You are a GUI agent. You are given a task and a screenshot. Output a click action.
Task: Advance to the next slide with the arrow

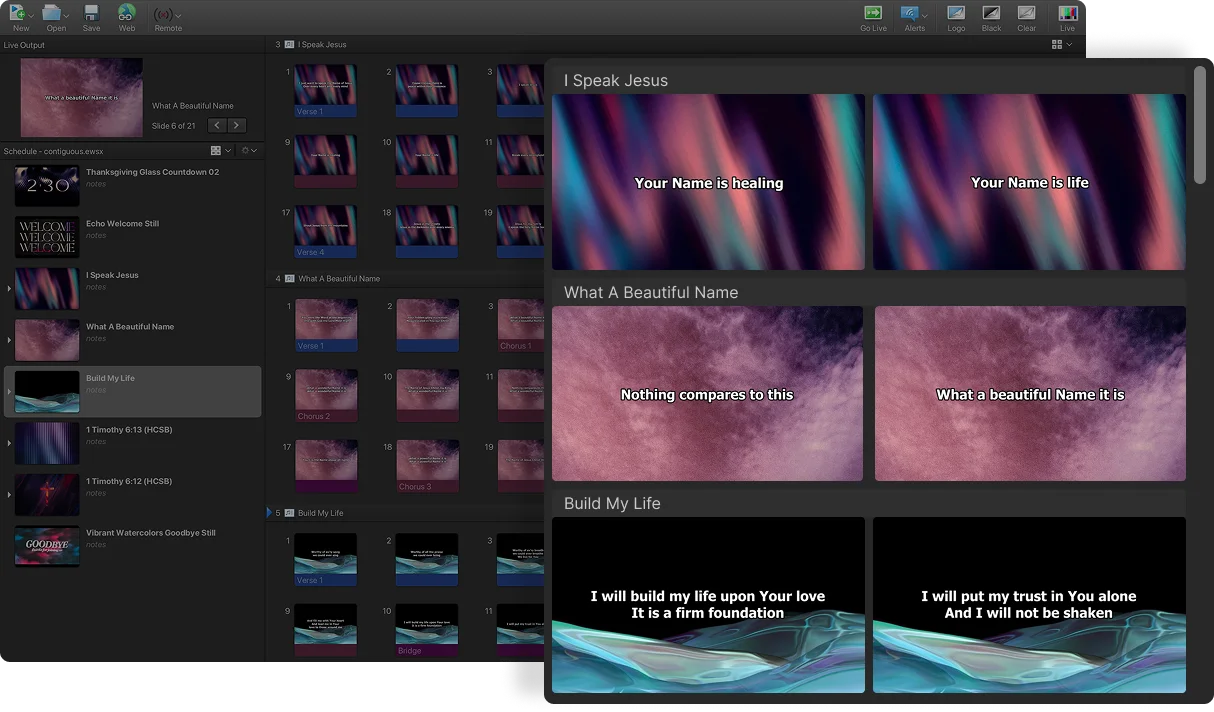[x=237, y=125]
